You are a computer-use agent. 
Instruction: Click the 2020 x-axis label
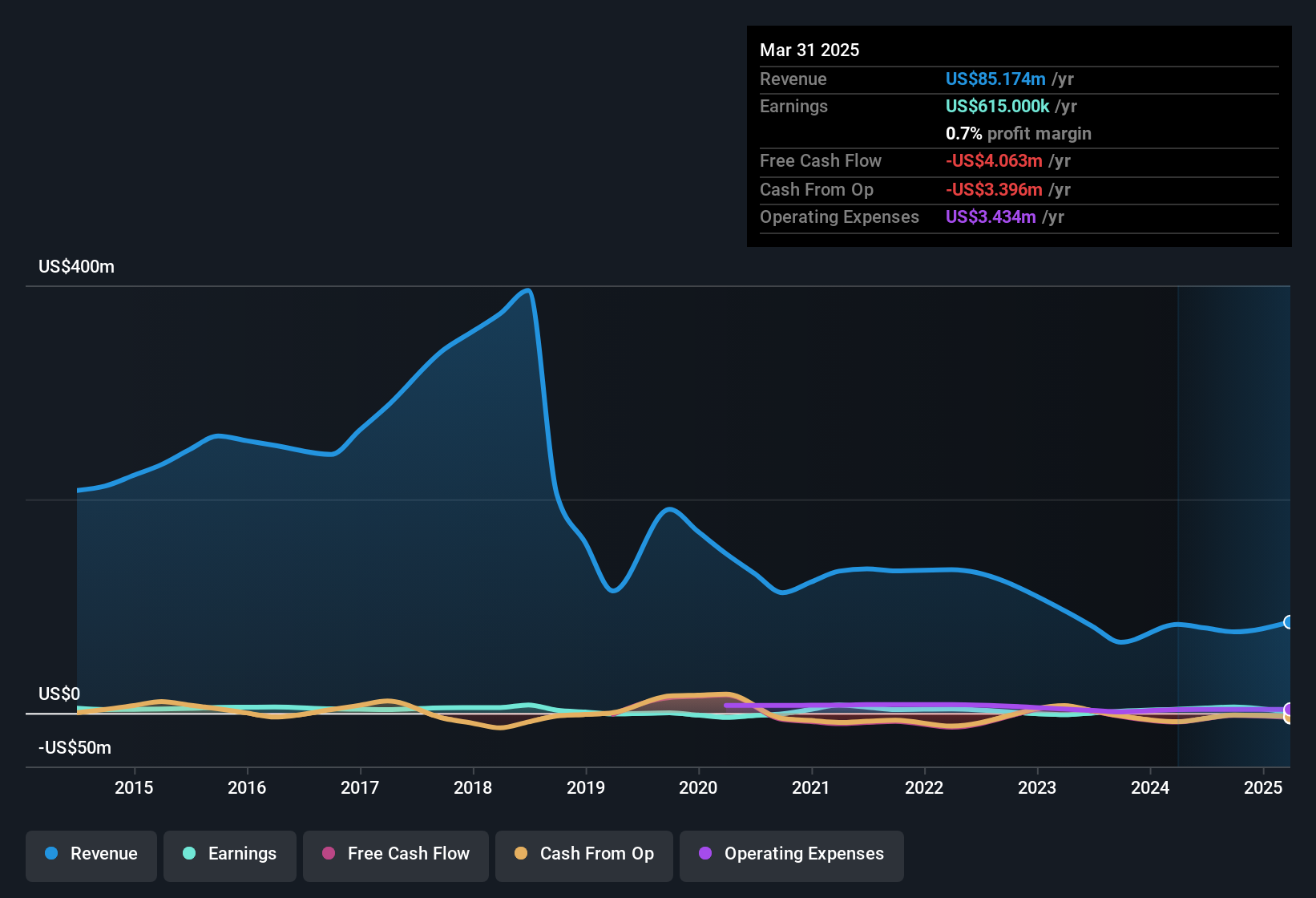coord(698,787)
